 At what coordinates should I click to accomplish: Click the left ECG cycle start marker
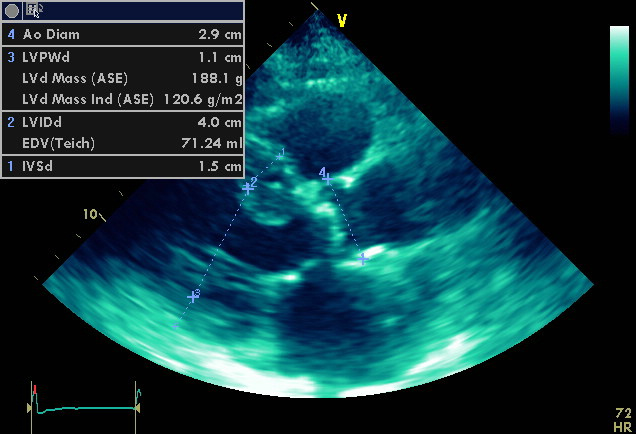pyautogui.click(x=30, y=408)
